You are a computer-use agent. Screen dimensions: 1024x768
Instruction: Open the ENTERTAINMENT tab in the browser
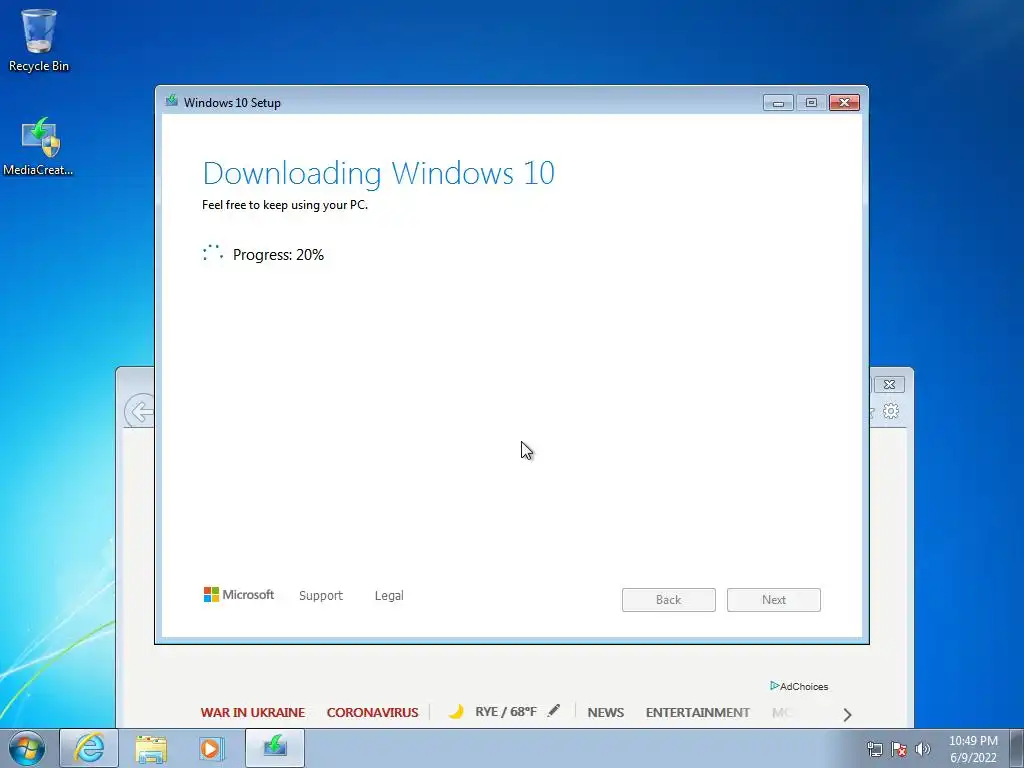pos(697,712)
